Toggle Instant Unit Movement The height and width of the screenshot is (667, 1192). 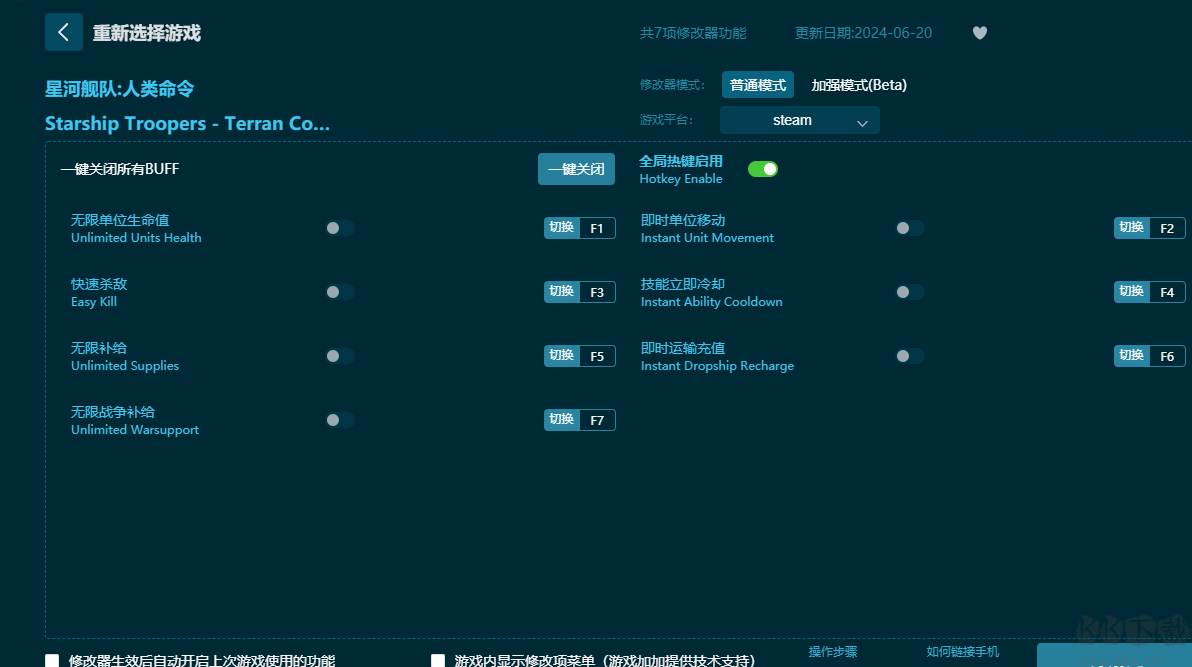click(909, 228)
